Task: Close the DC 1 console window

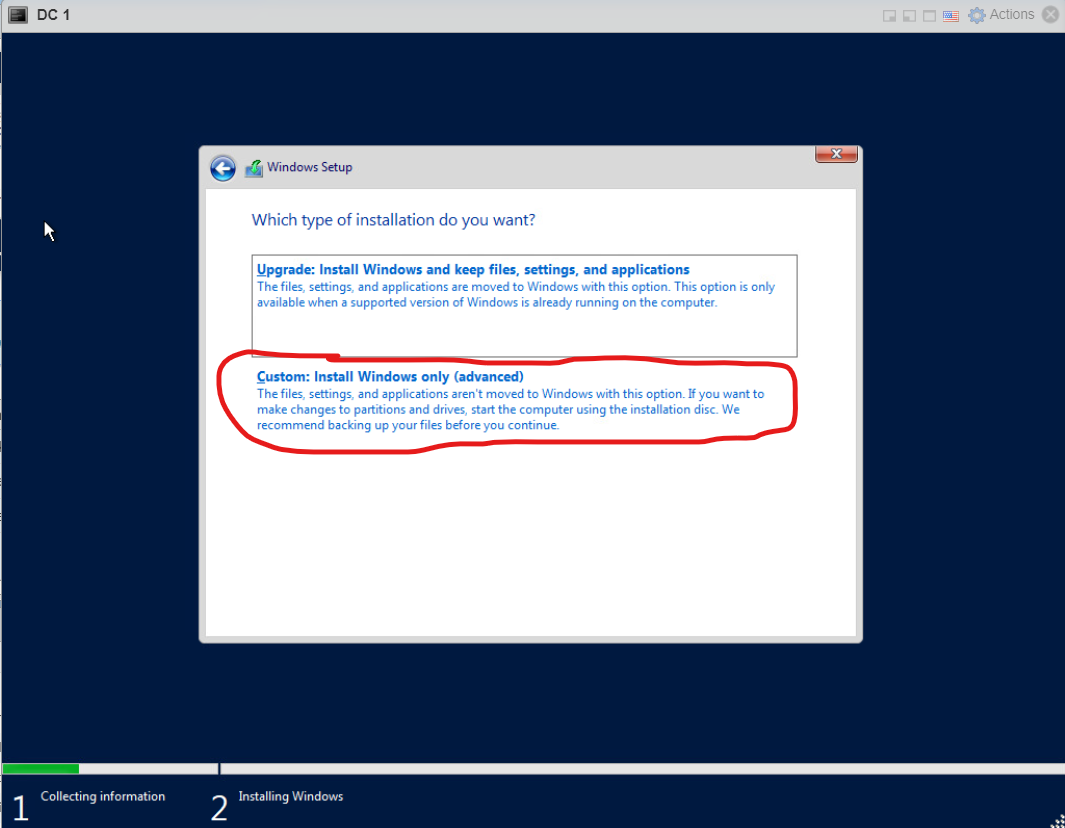Action: 1051,14
